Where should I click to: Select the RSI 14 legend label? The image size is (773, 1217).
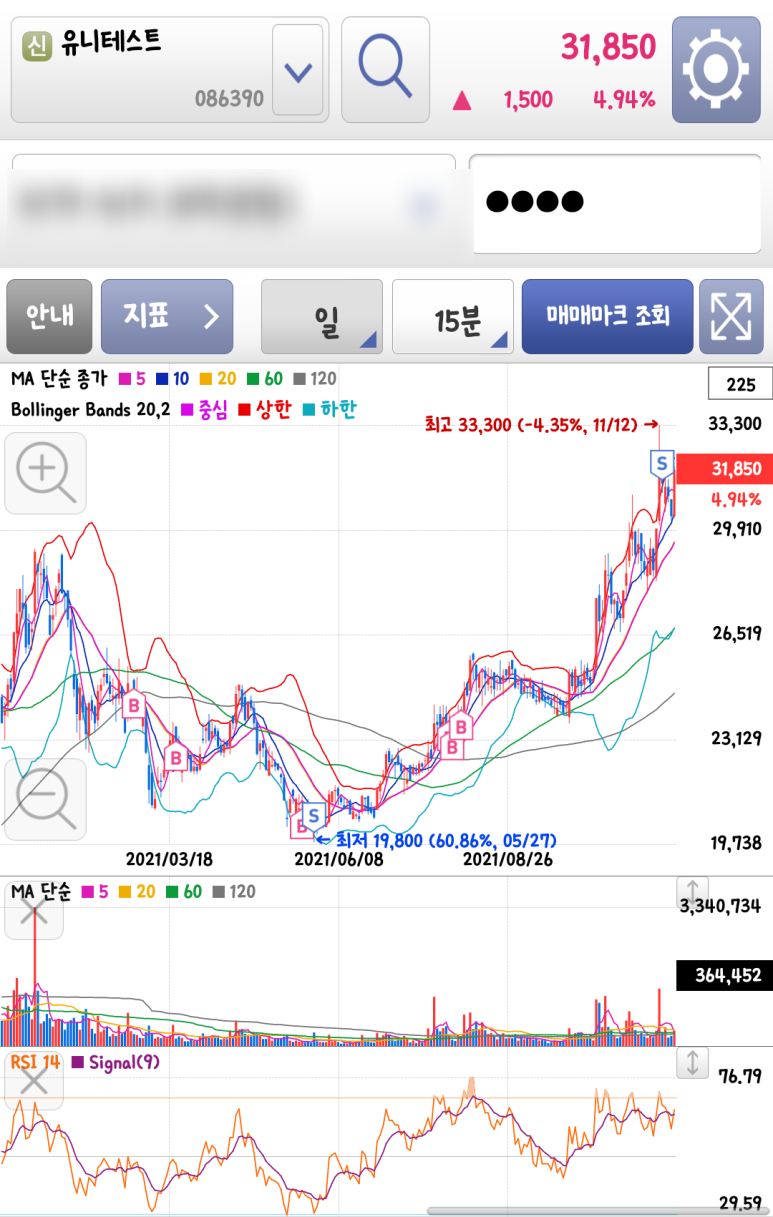35,1062
